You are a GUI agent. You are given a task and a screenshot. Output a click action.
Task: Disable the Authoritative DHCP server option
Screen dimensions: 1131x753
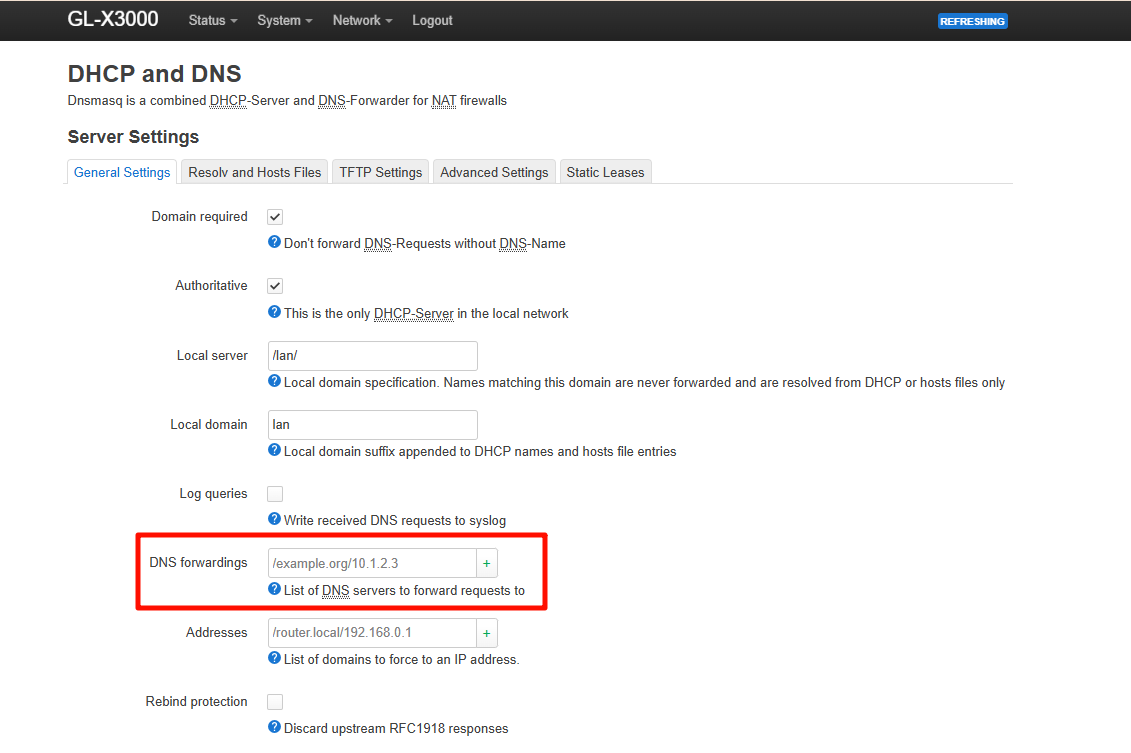pos(274,285)
